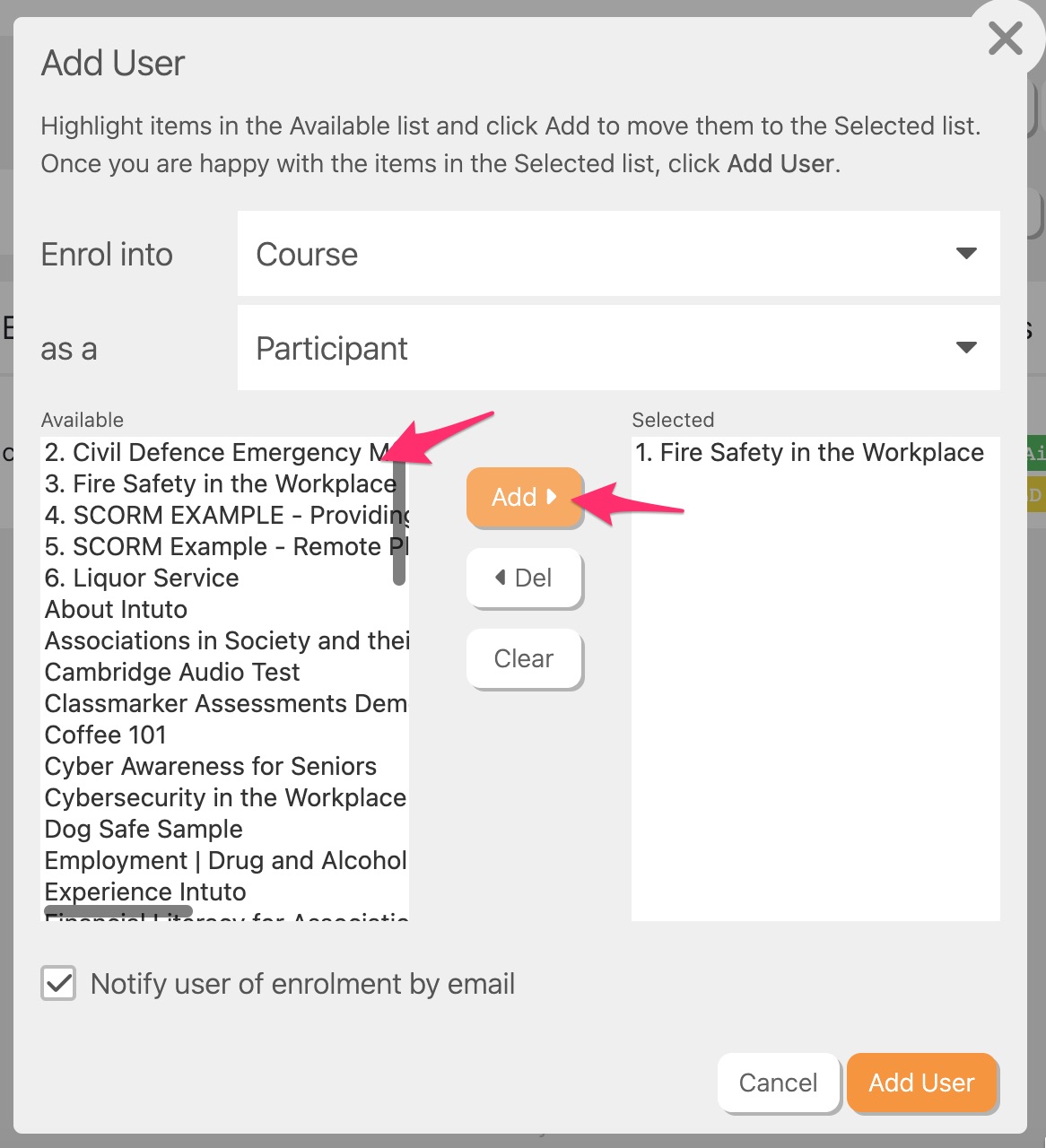Click the Available list vertical scrollbar
The image size is (1046, 1148).
(x=399, y=520)
